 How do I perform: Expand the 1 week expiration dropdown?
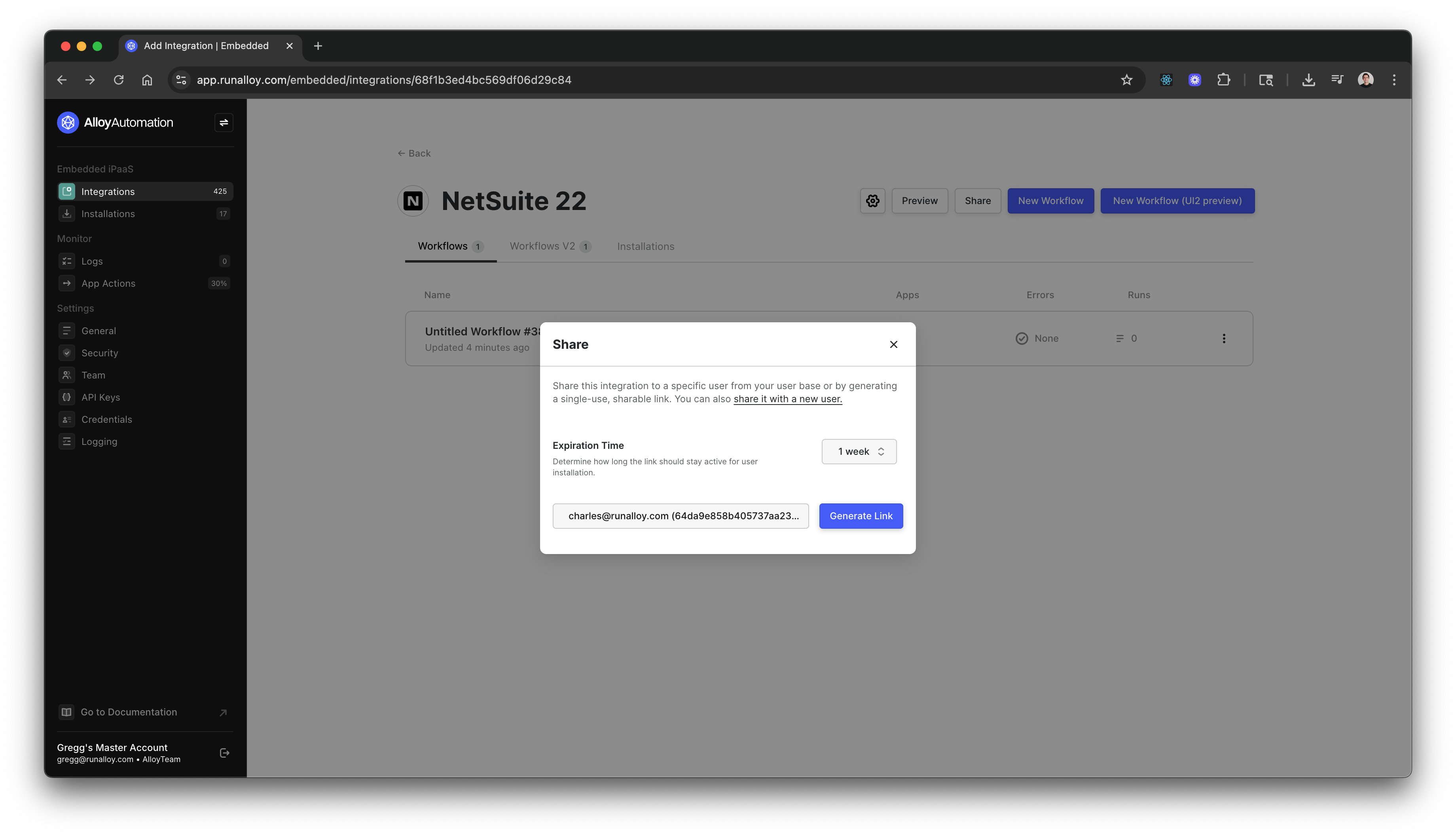click(859, 451)
